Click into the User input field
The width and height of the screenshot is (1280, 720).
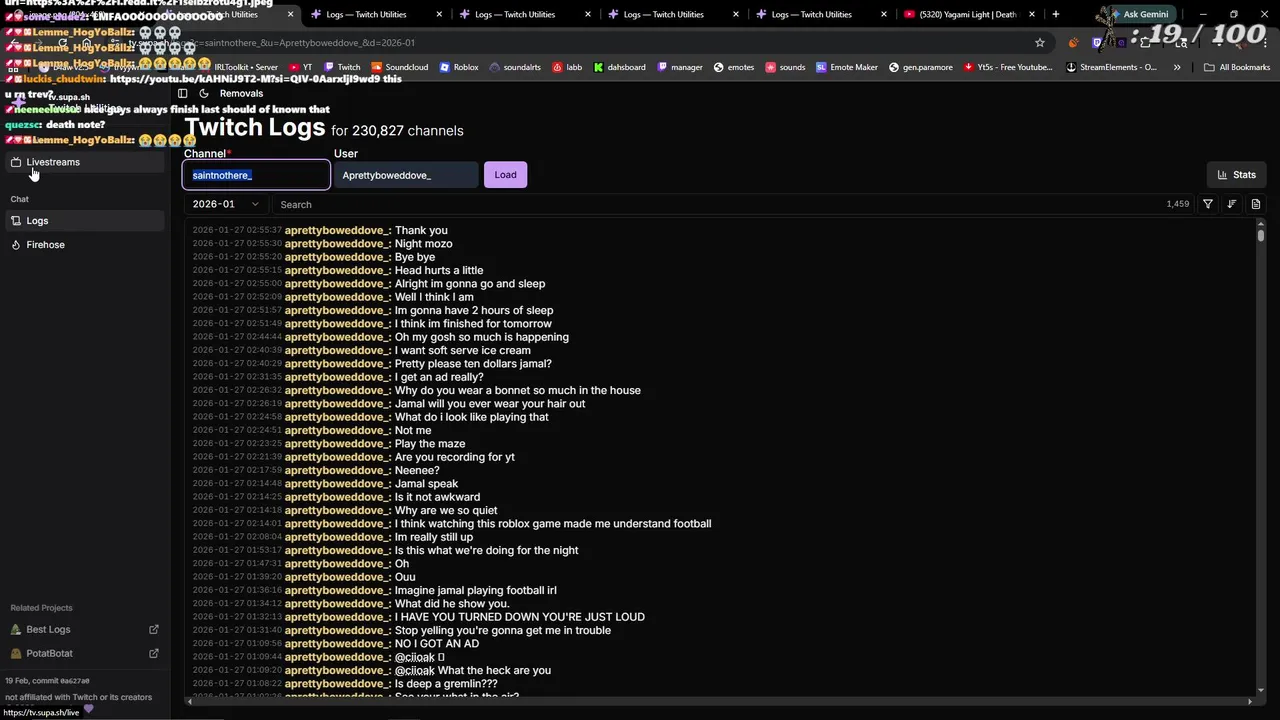tap(406, 175)
